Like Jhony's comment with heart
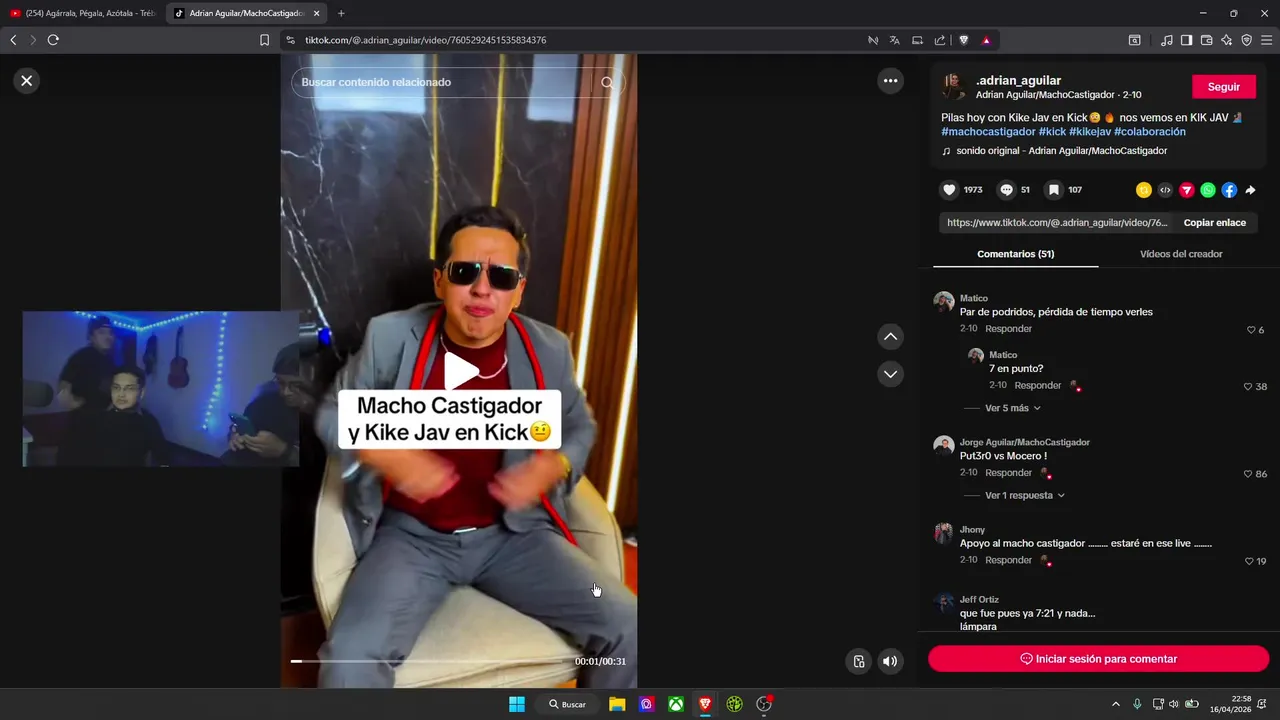The width and height of the screenshot is (1280, 720). pyautogui.click(x=1248, y=561)
